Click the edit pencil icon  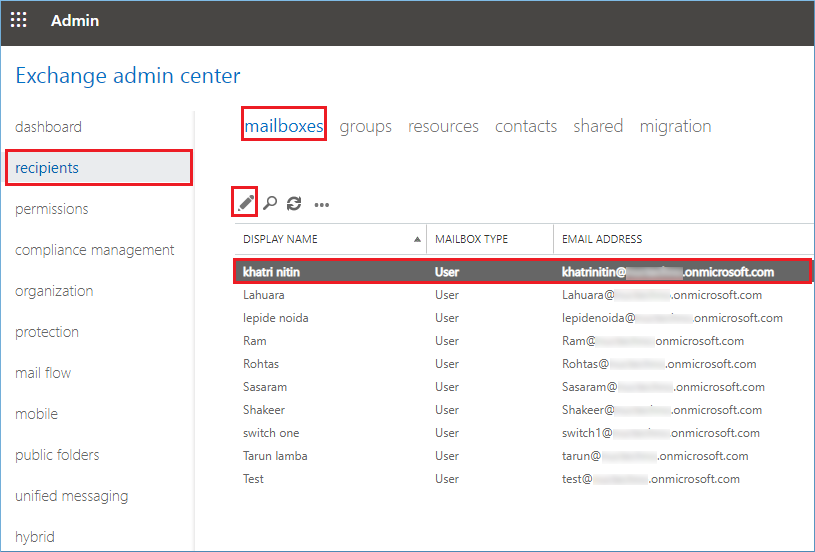tap(245, 203)
